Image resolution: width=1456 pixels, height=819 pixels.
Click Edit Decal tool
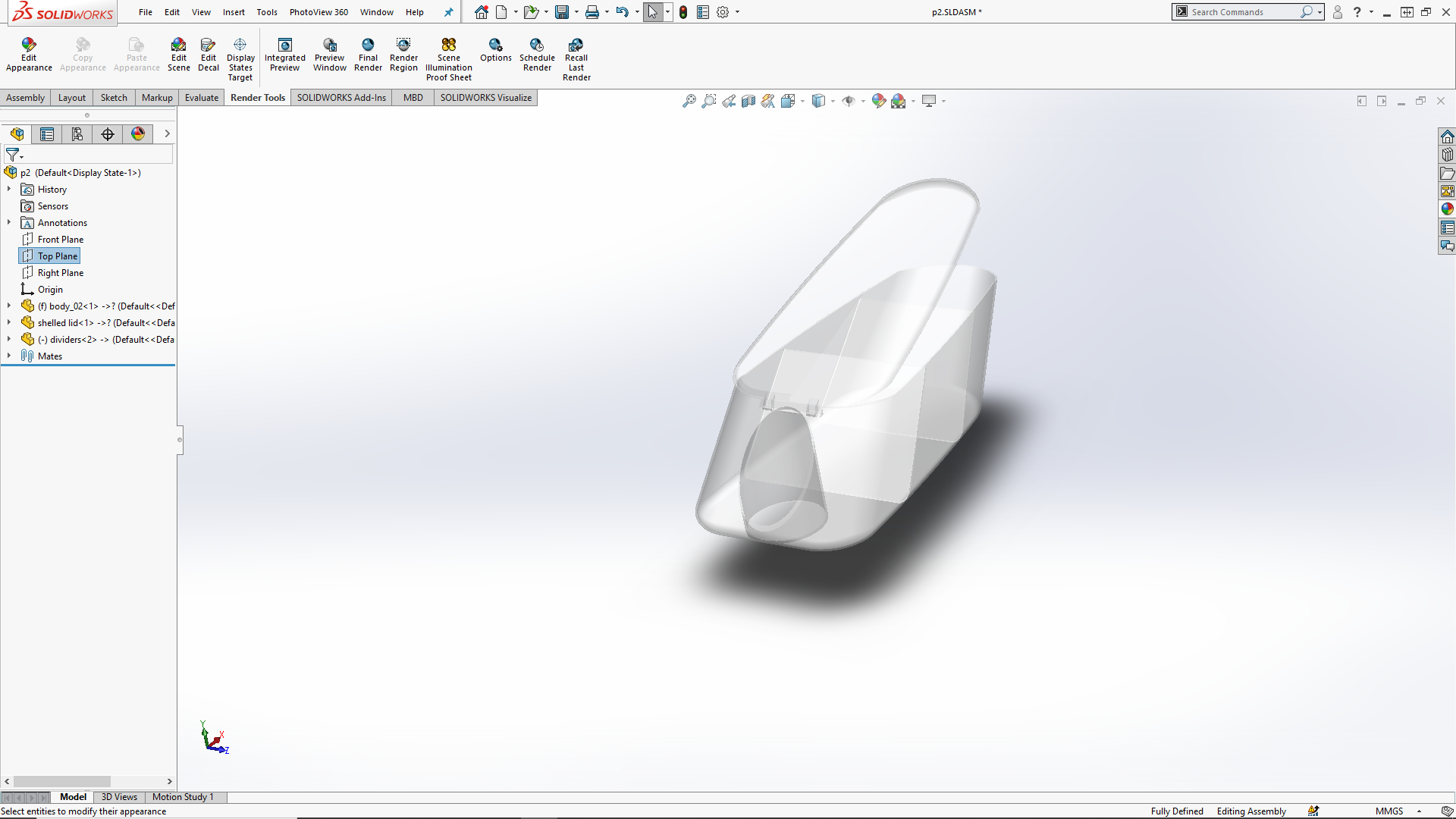208,55
